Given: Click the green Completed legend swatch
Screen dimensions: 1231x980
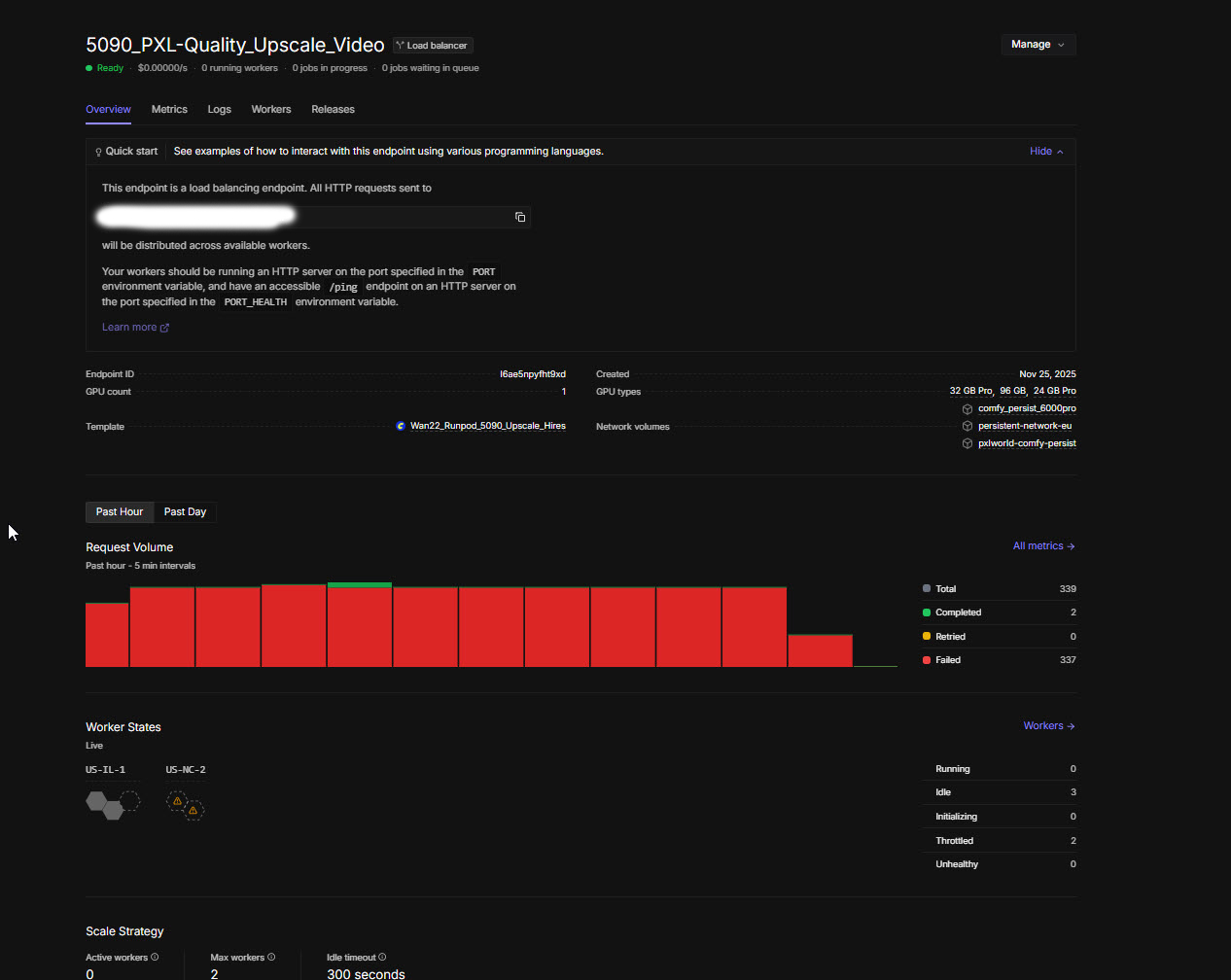Looking at the screenshot, I should [x=926, y=612].
